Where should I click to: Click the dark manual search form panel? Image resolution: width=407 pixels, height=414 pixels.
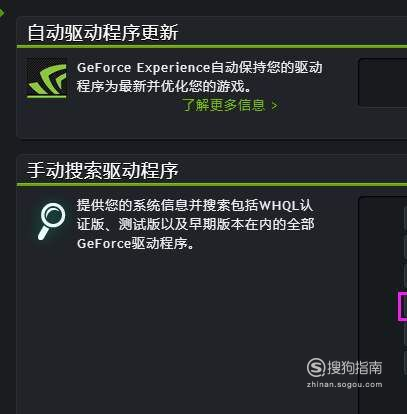tap(383, 305)
